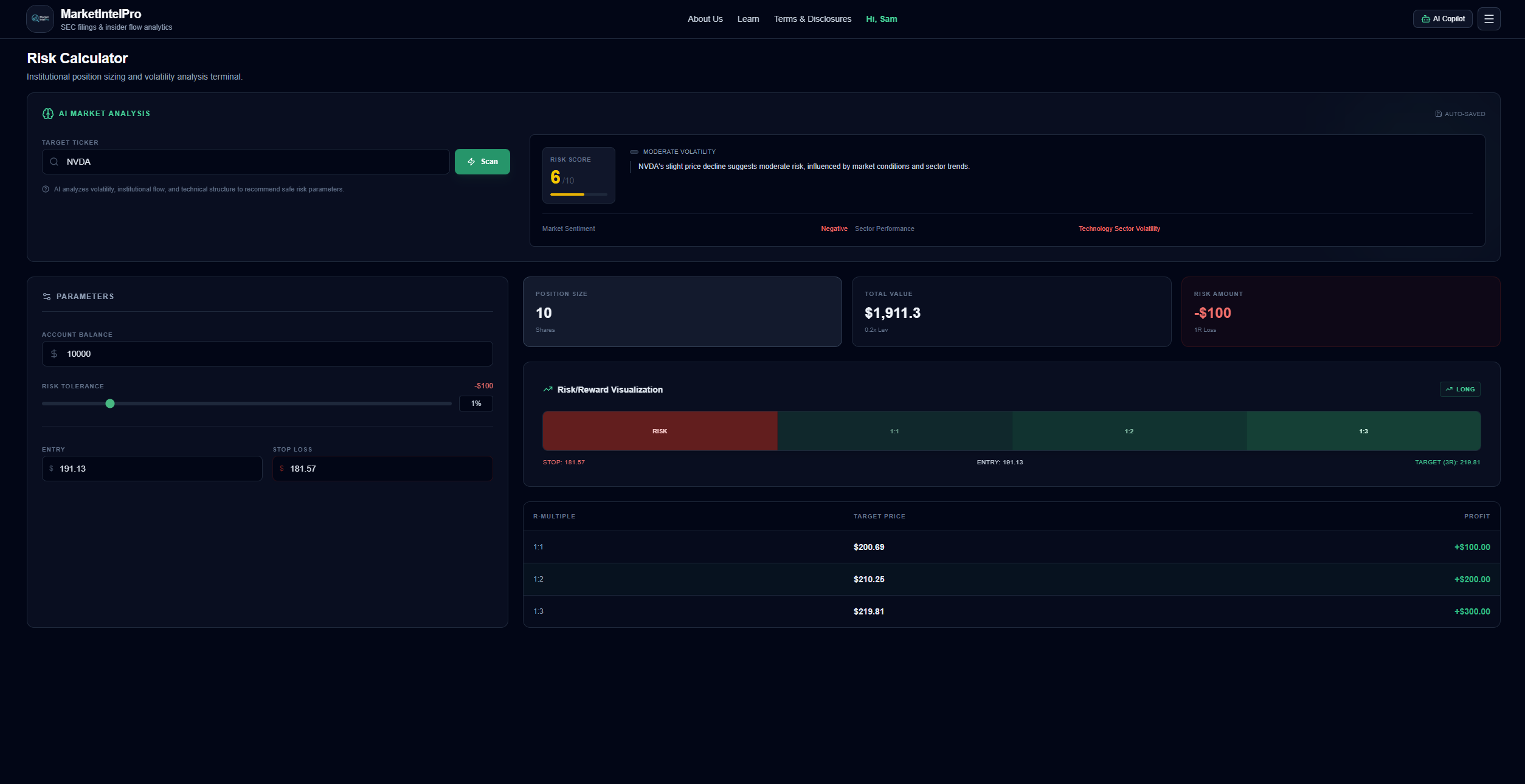This screenshot has height=784, width=1525.
Task: Click the magnifier icon in the ticker field
Action: (53, 162)
